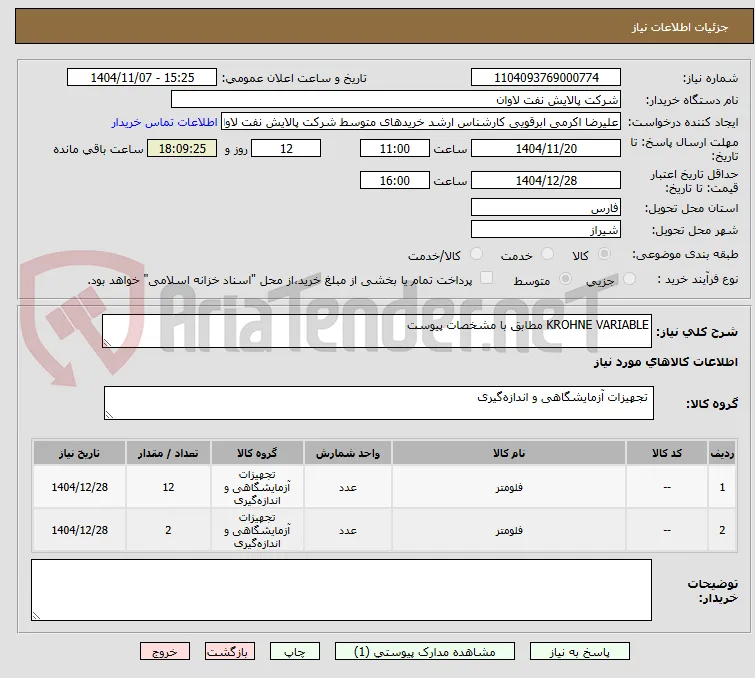Click the delivery city field شیراز
Viewport: 755px width, 678px height.
pyautogui.click(x=546, y=230)
